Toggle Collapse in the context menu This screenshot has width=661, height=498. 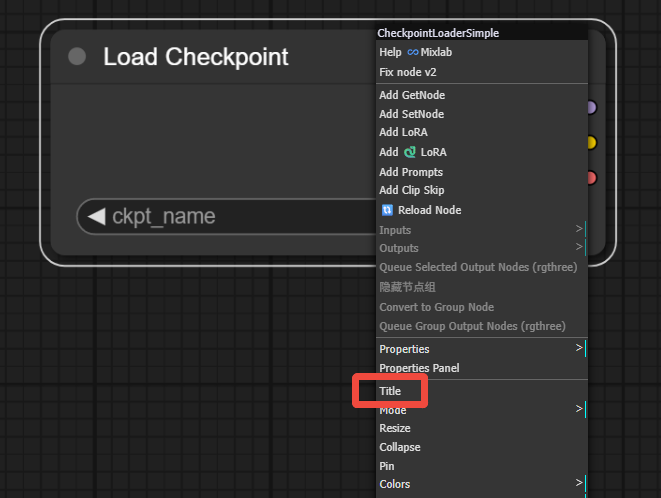(400, 447)
